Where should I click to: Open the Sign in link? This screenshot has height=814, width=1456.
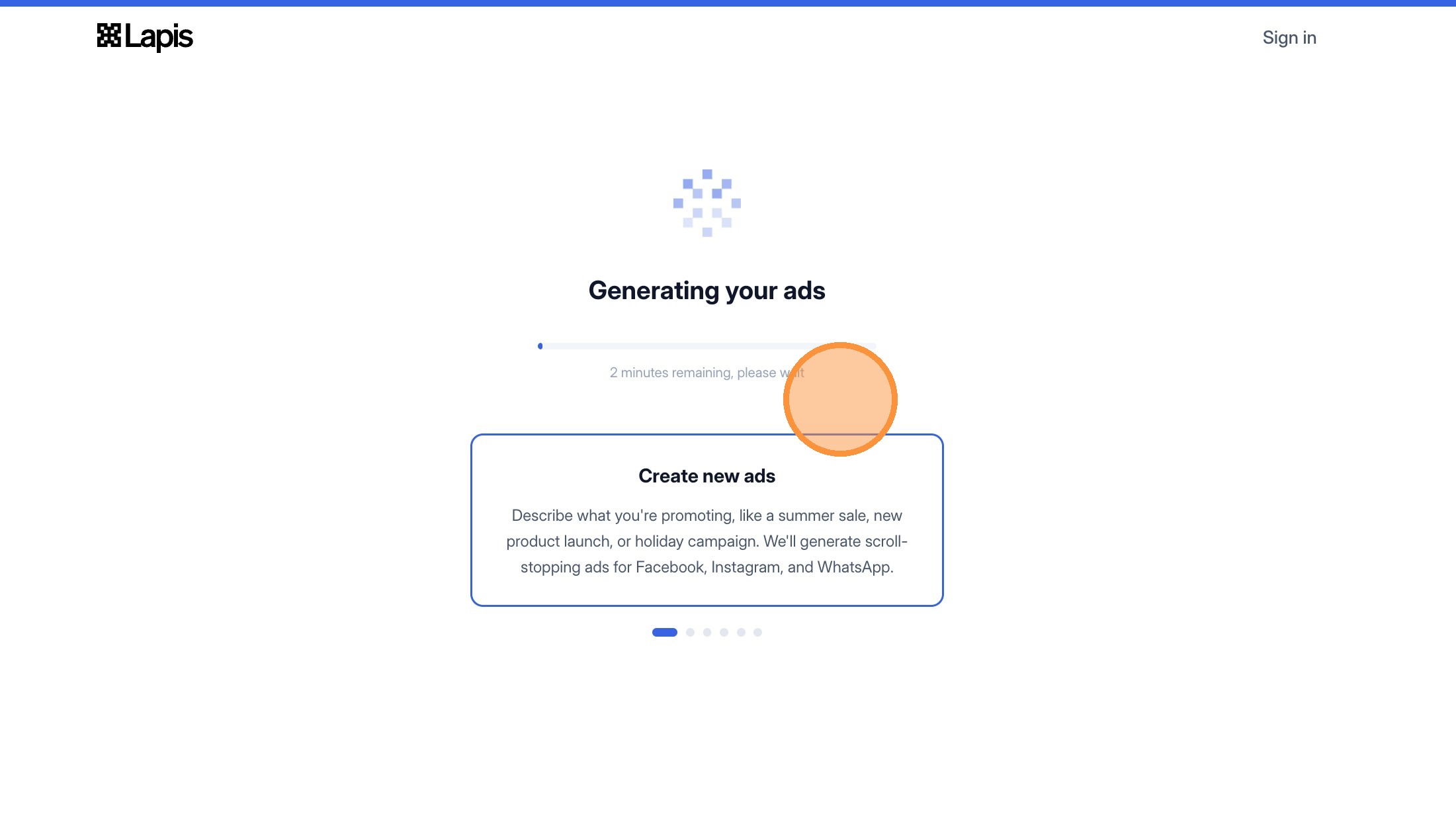point(1289,38)
